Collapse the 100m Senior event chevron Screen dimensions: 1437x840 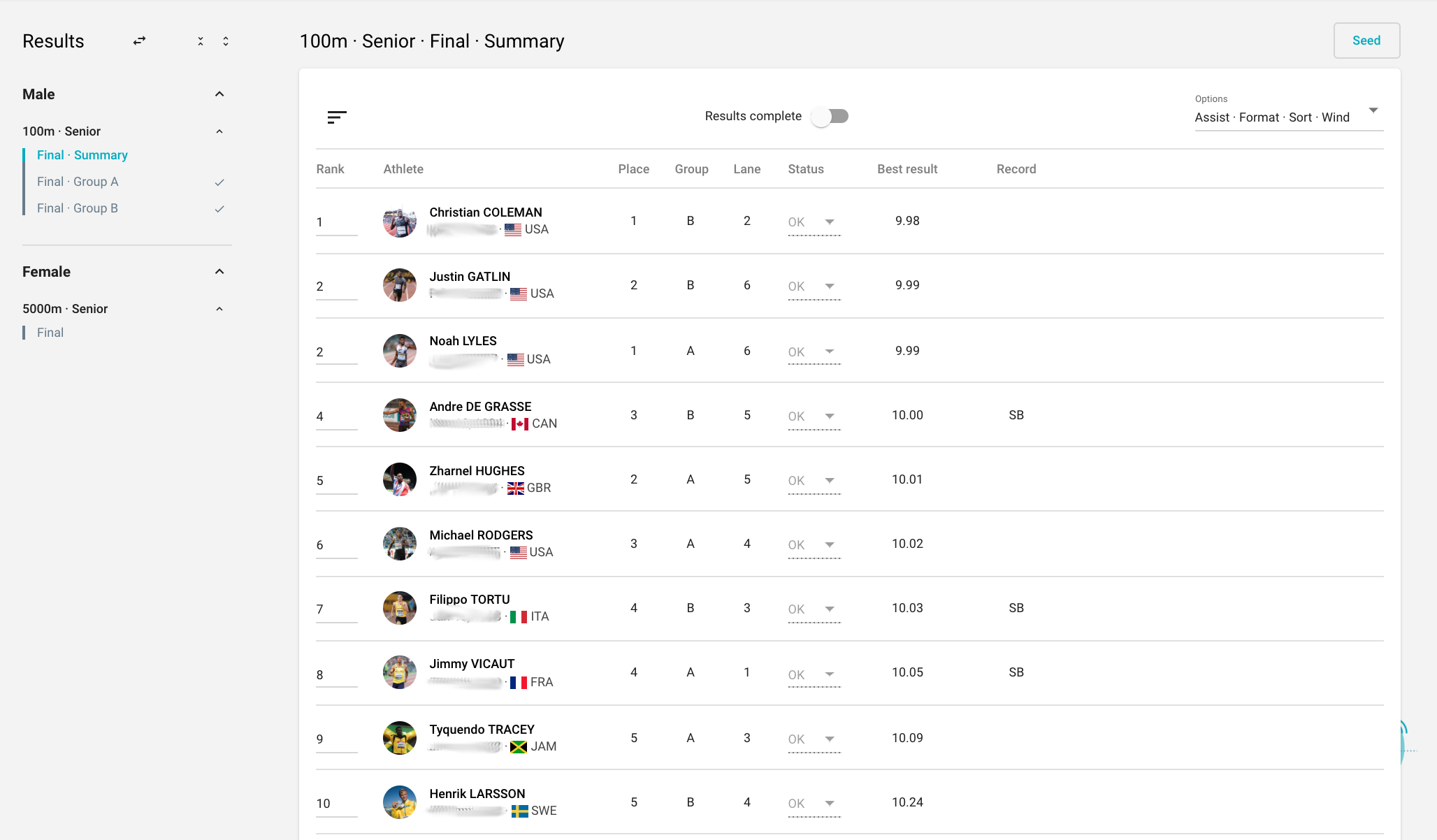tap(219, 131)
